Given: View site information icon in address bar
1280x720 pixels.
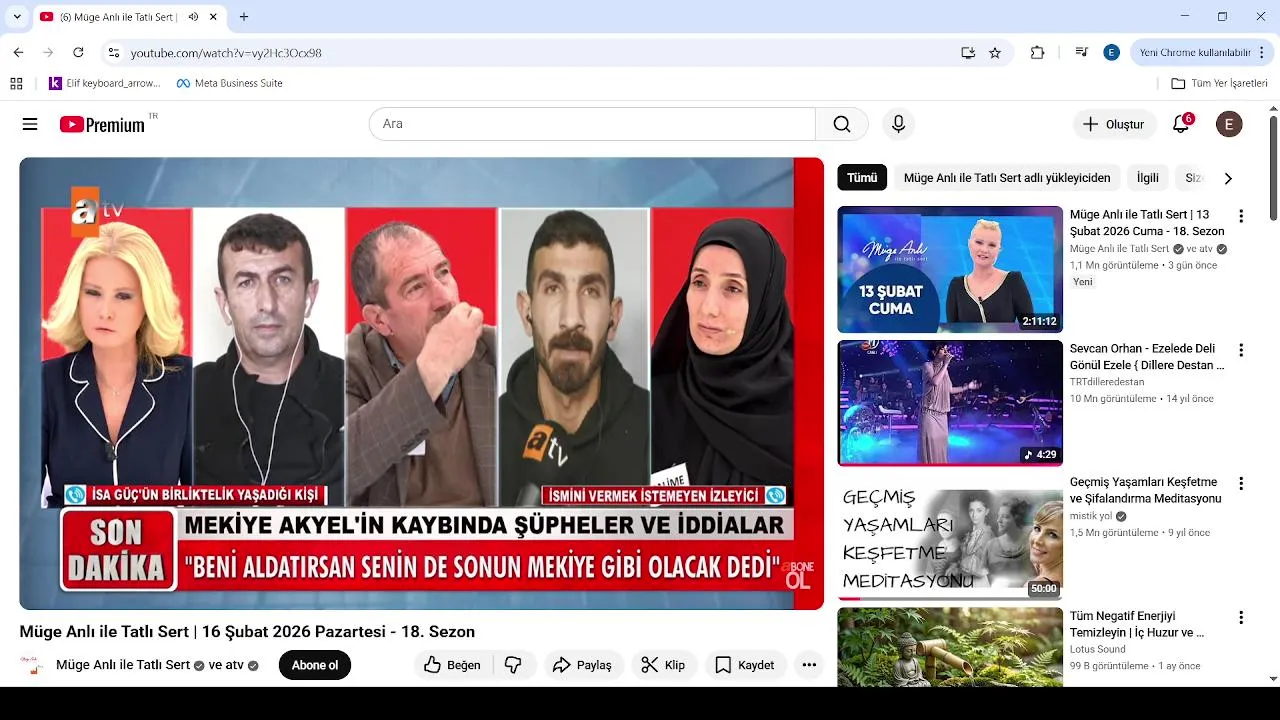Looking at the screenshot, I should point(113,53).
